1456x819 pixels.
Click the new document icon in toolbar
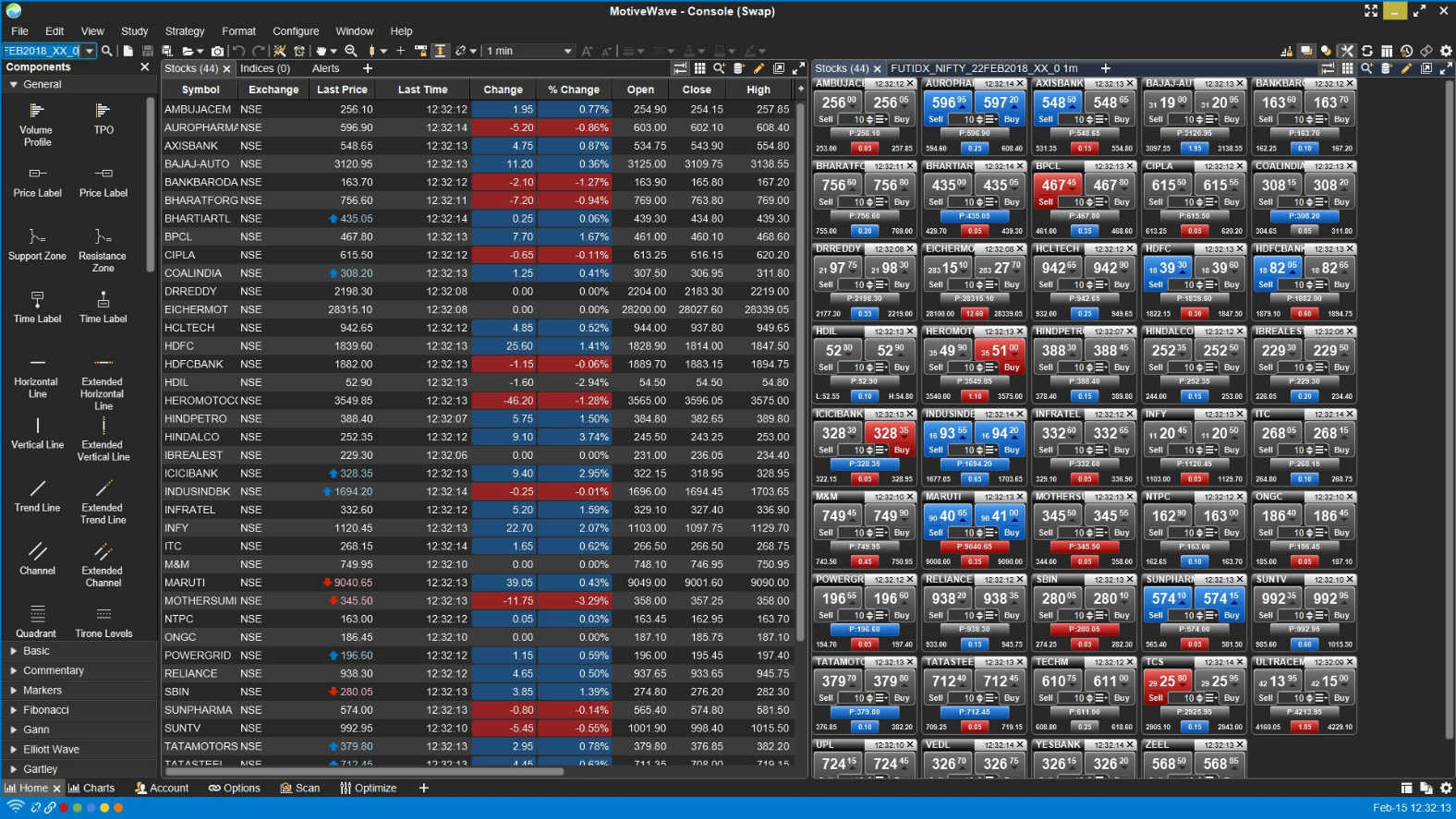[x=127, y=51]
